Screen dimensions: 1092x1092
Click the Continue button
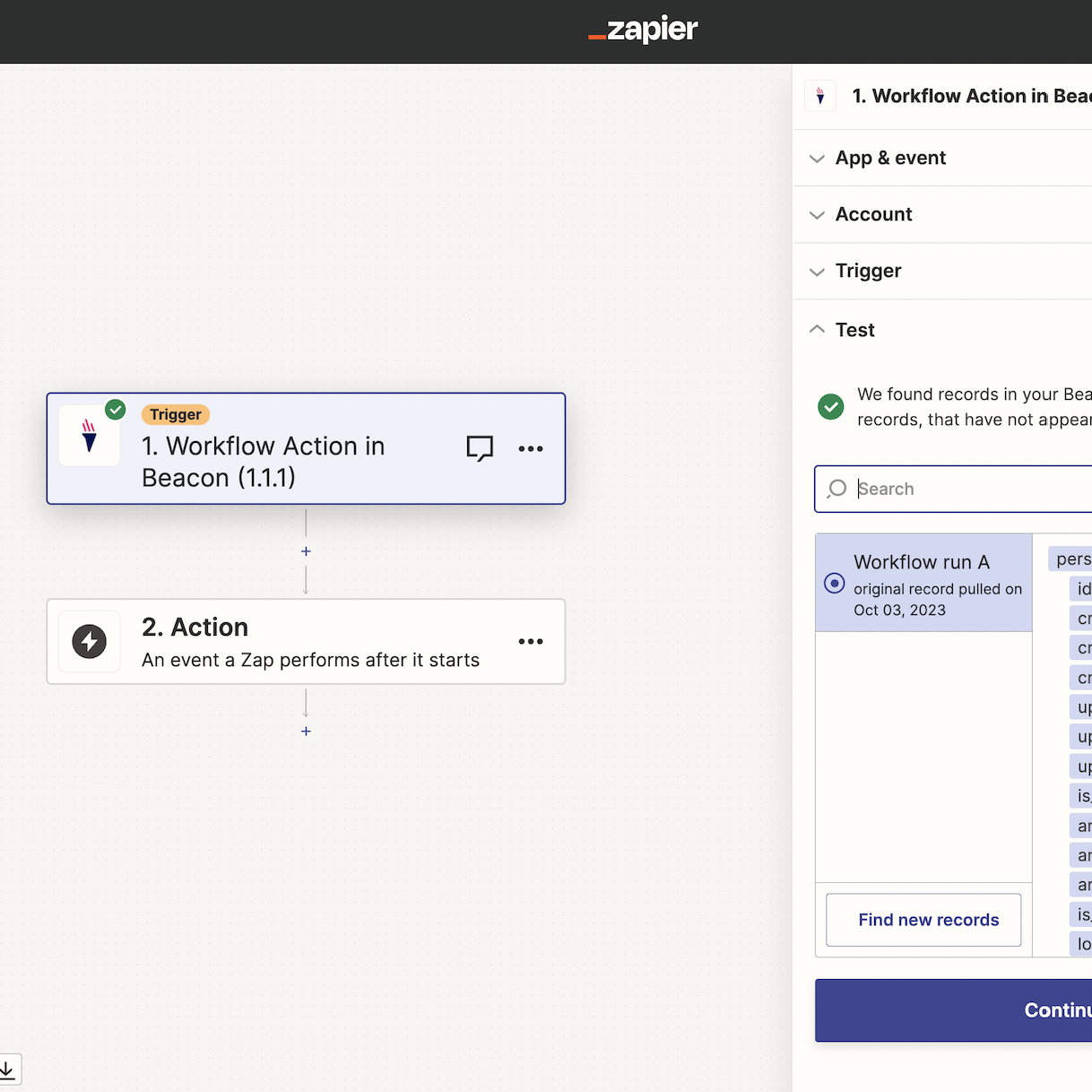[x=953, y=1010]
